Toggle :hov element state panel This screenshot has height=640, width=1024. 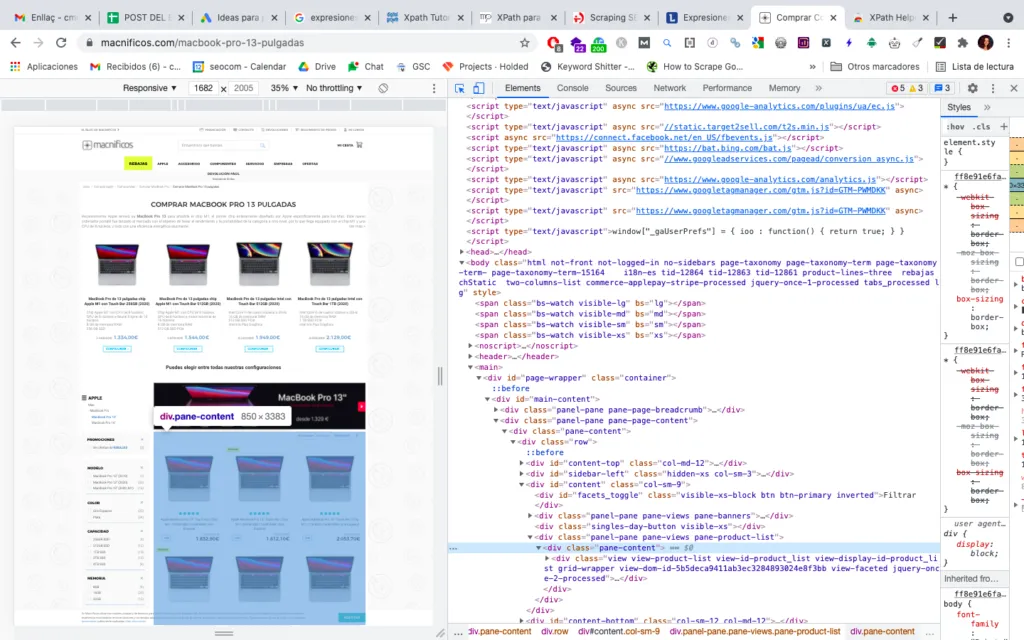(x=955, y=127)
